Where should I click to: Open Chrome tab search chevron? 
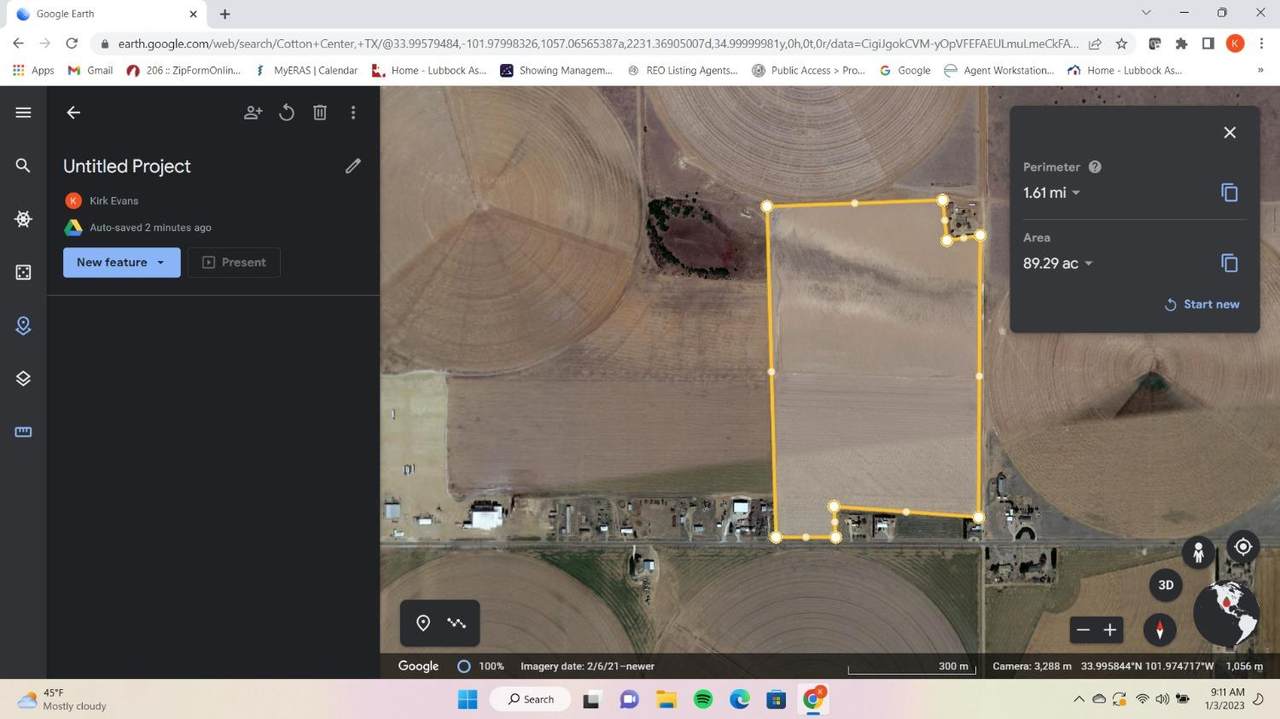click(x=1146, y=13)
